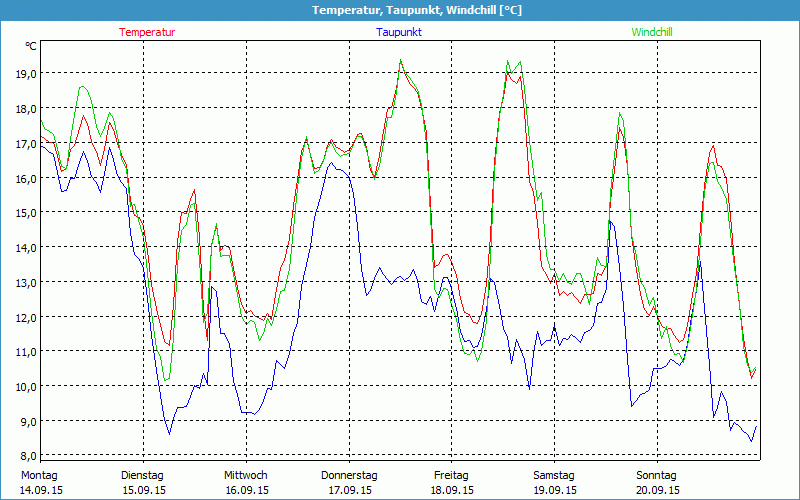Click the Mittwoch day label
Image resolution: width=800 pixels, height=500 pixels.
click(x=246, y=476)
